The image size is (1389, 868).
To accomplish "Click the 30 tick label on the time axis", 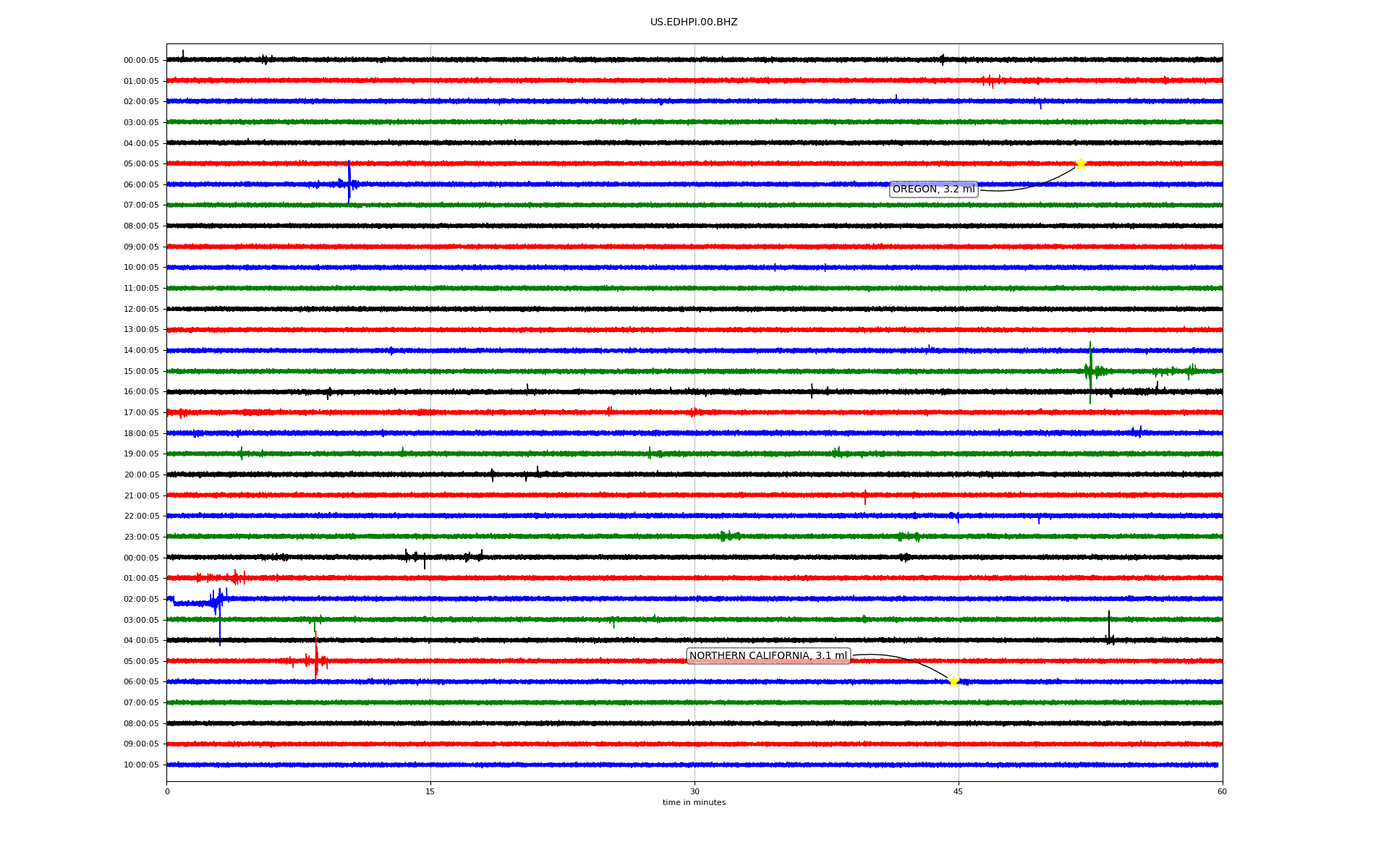I will (694, 791).
